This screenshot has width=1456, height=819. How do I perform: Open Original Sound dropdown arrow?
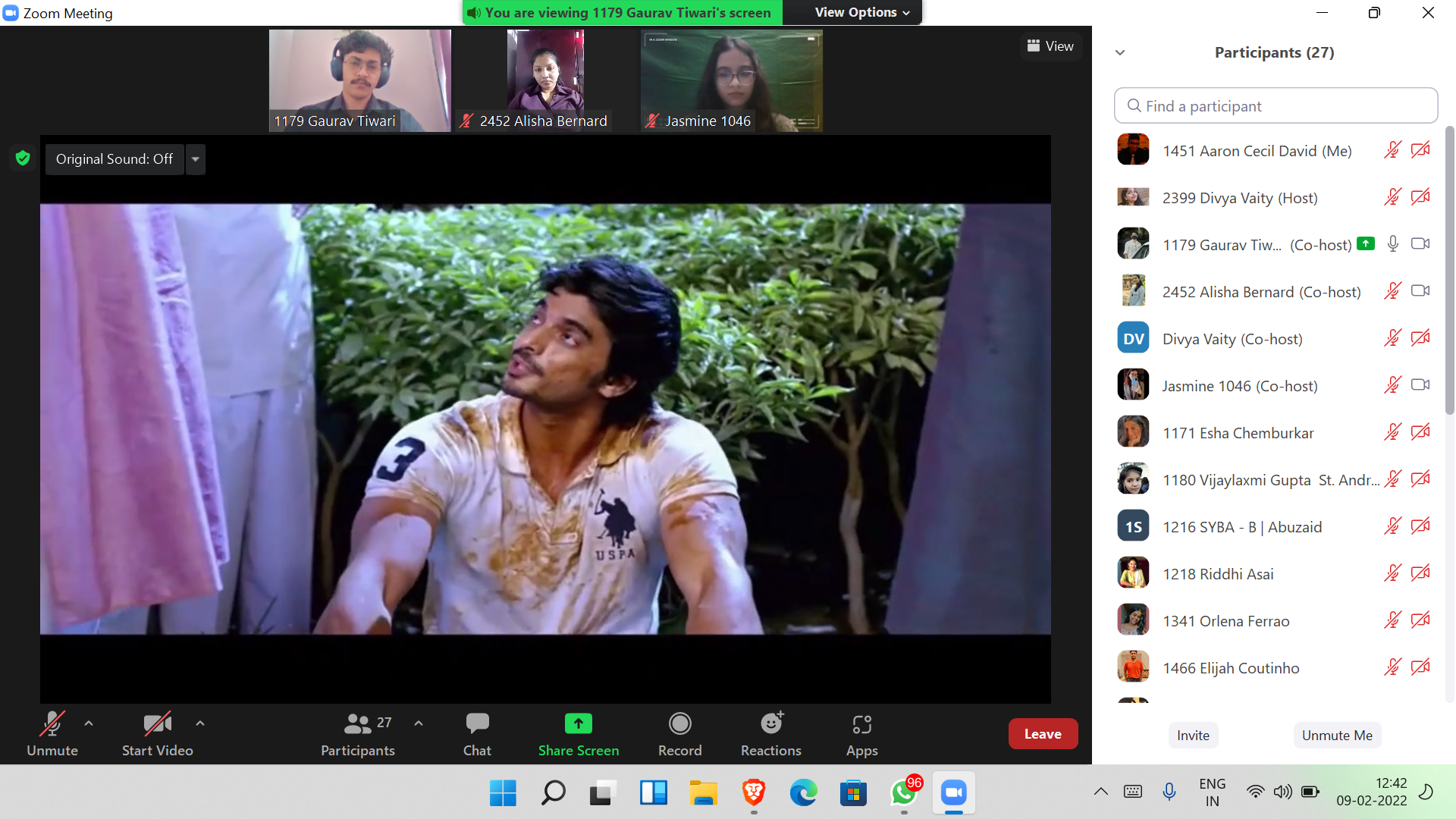coord(196,159)
